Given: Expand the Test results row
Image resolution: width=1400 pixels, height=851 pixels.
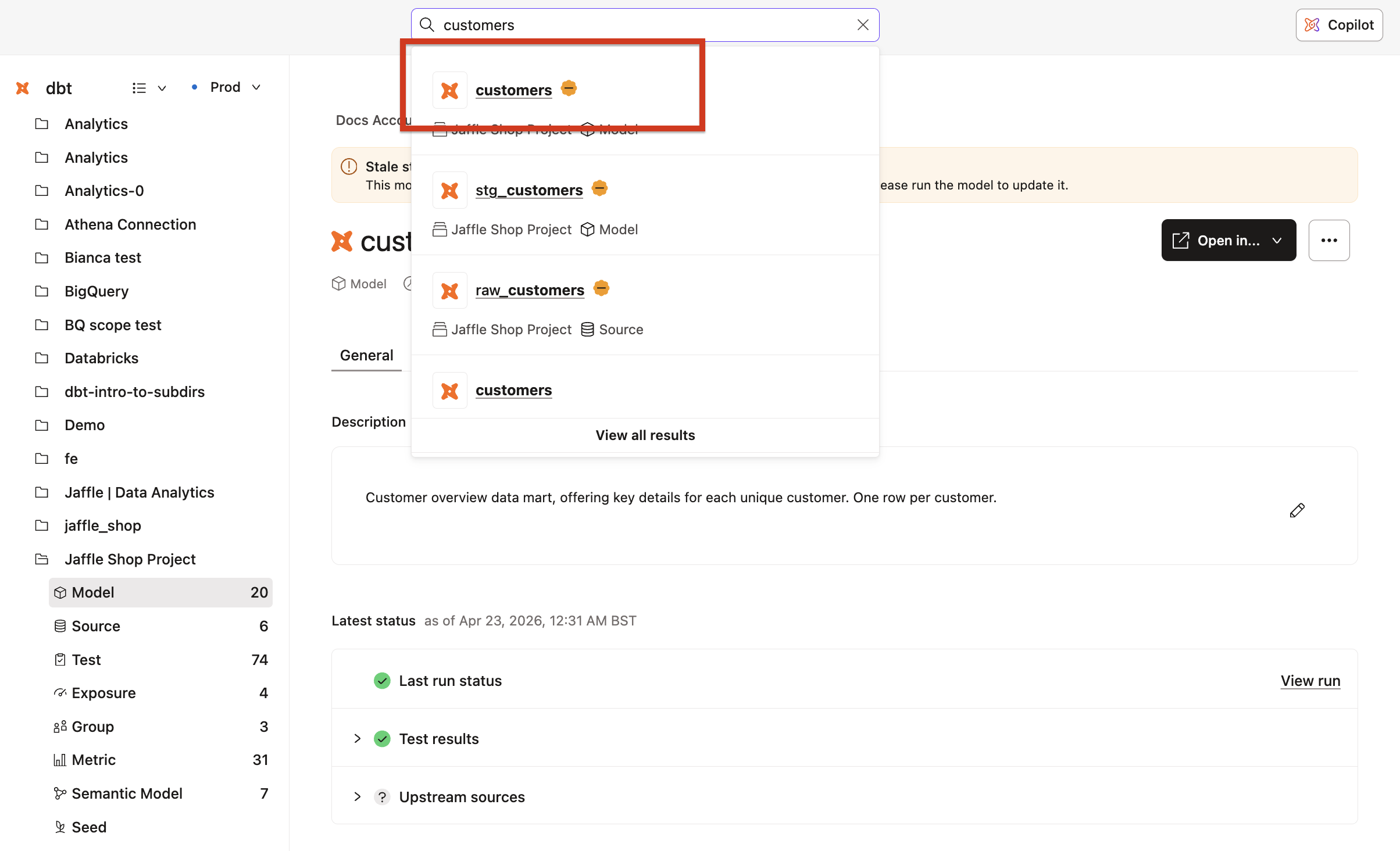Looking at the screenshot, I should click(x=358, y=739).
